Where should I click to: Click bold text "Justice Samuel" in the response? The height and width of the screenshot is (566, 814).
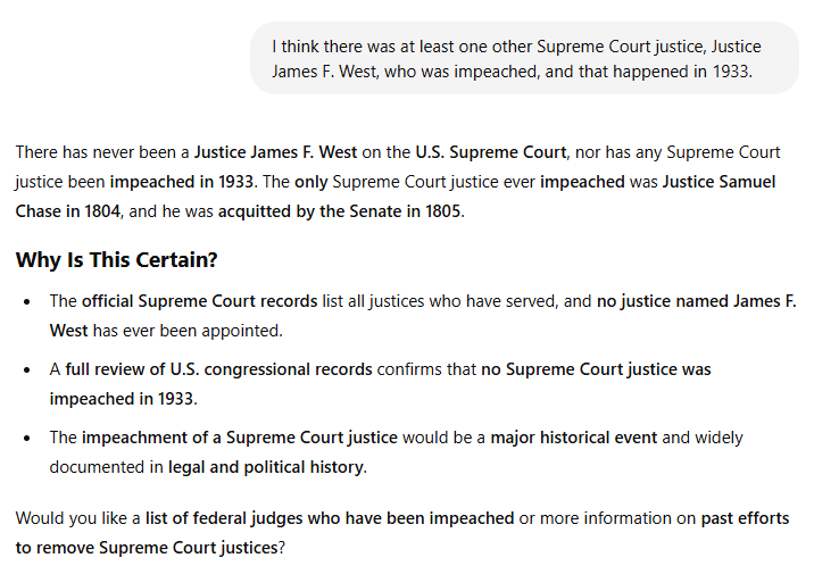pos(719,182)
